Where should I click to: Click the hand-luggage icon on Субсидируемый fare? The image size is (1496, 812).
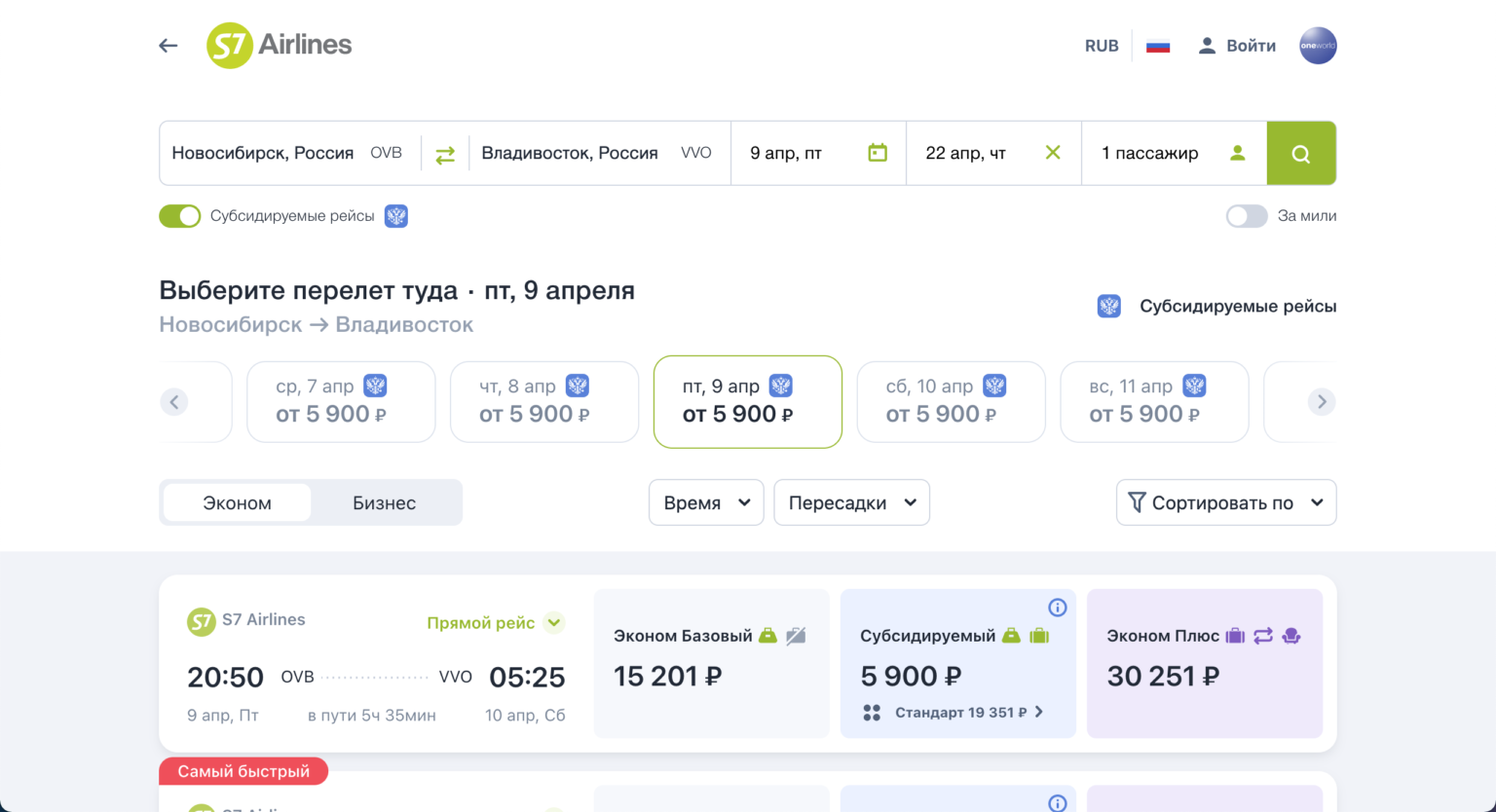coord(1011,636)
